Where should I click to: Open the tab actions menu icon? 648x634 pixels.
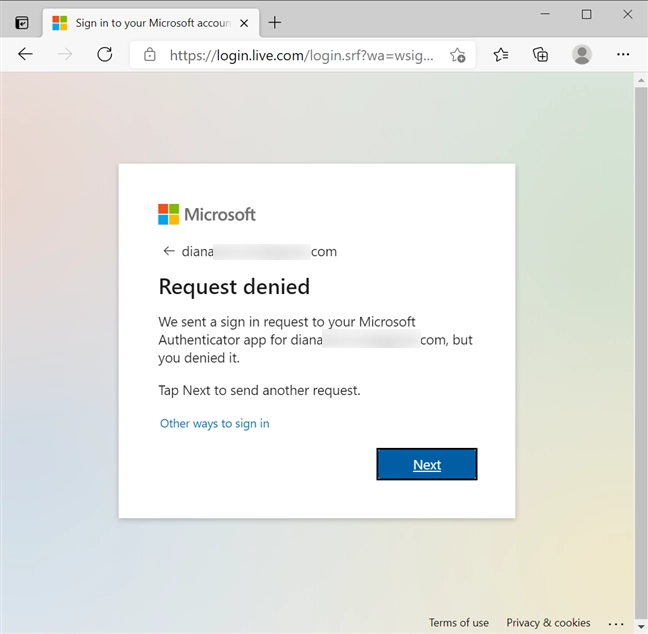[21, 23]
